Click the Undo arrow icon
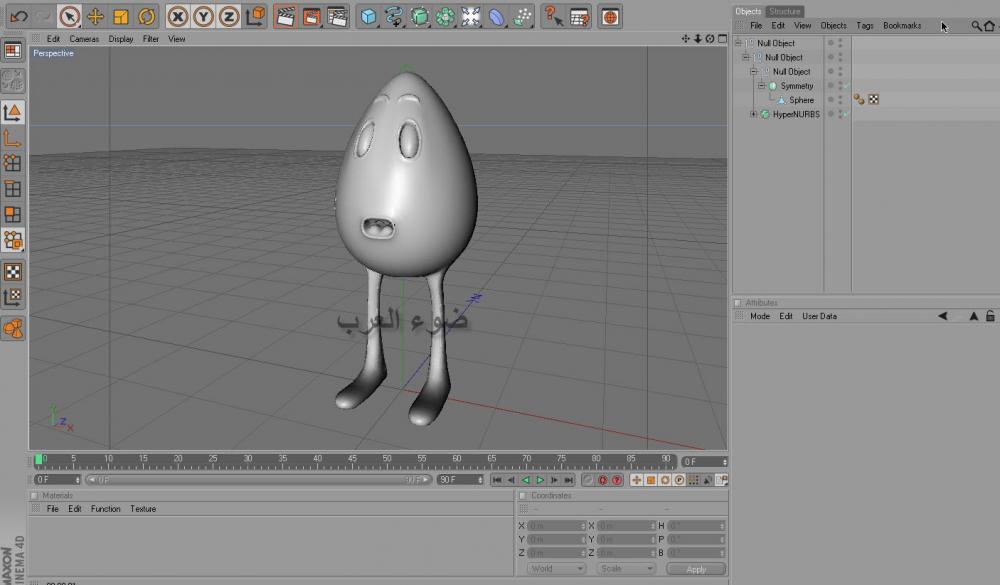The image size is (1000, 585). click(x=19, y=16)
